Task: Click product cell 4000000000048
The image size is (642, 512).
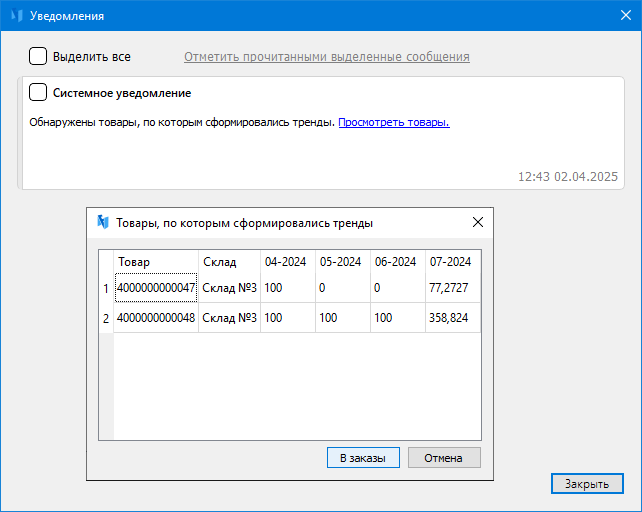Action: (156, 318)
